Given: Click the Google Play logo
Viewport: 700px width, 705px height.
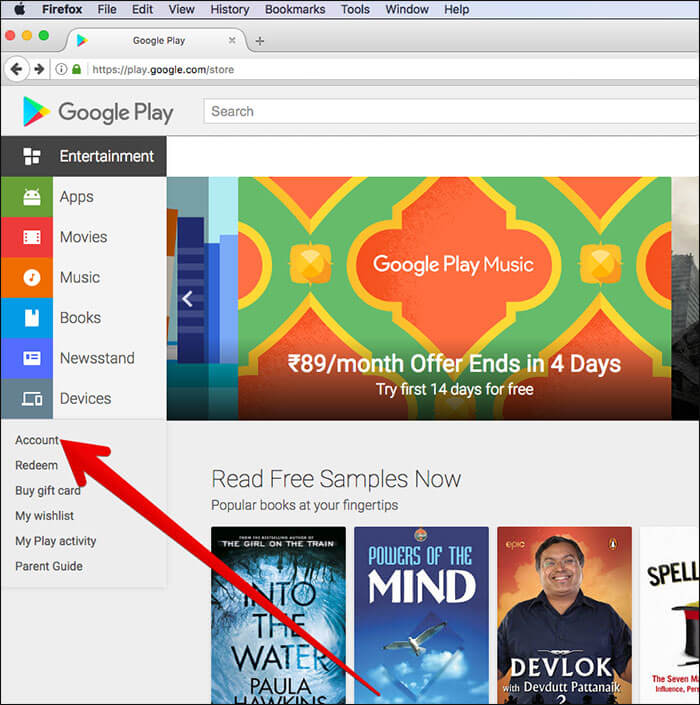Looking at the screenshot, I should (x=98, y=112).
